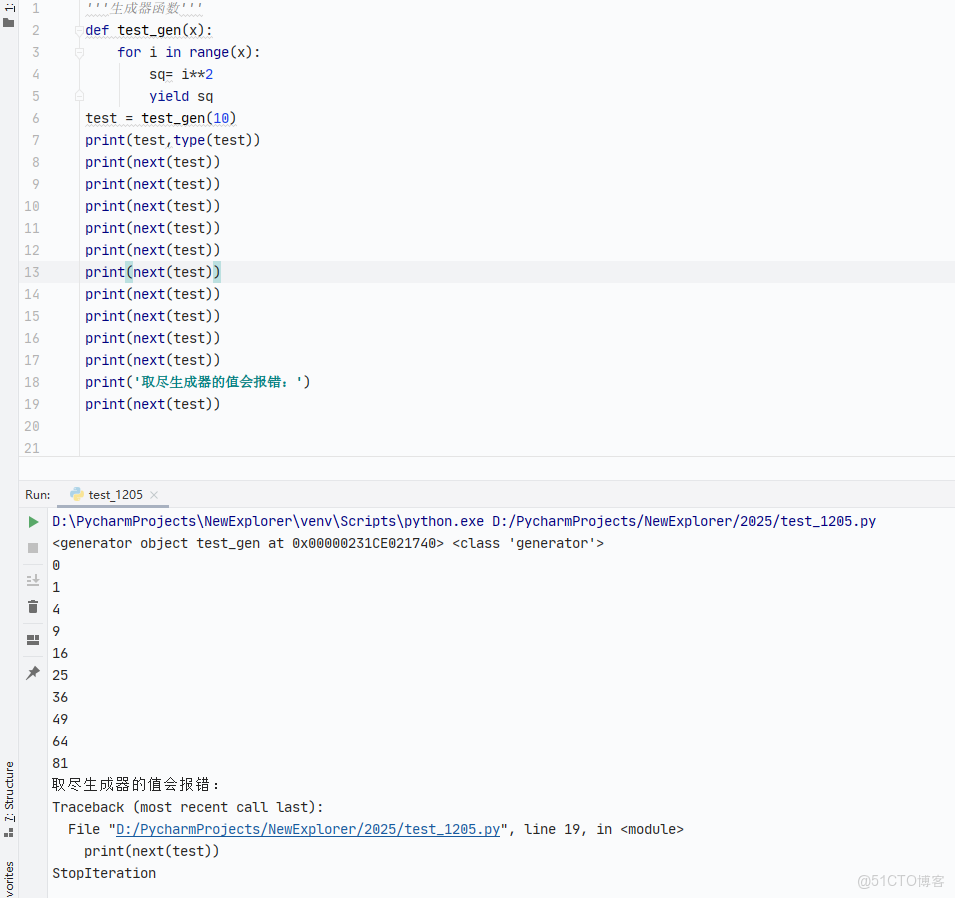Click the line 6 test_gen(10) call

[188, 118]
